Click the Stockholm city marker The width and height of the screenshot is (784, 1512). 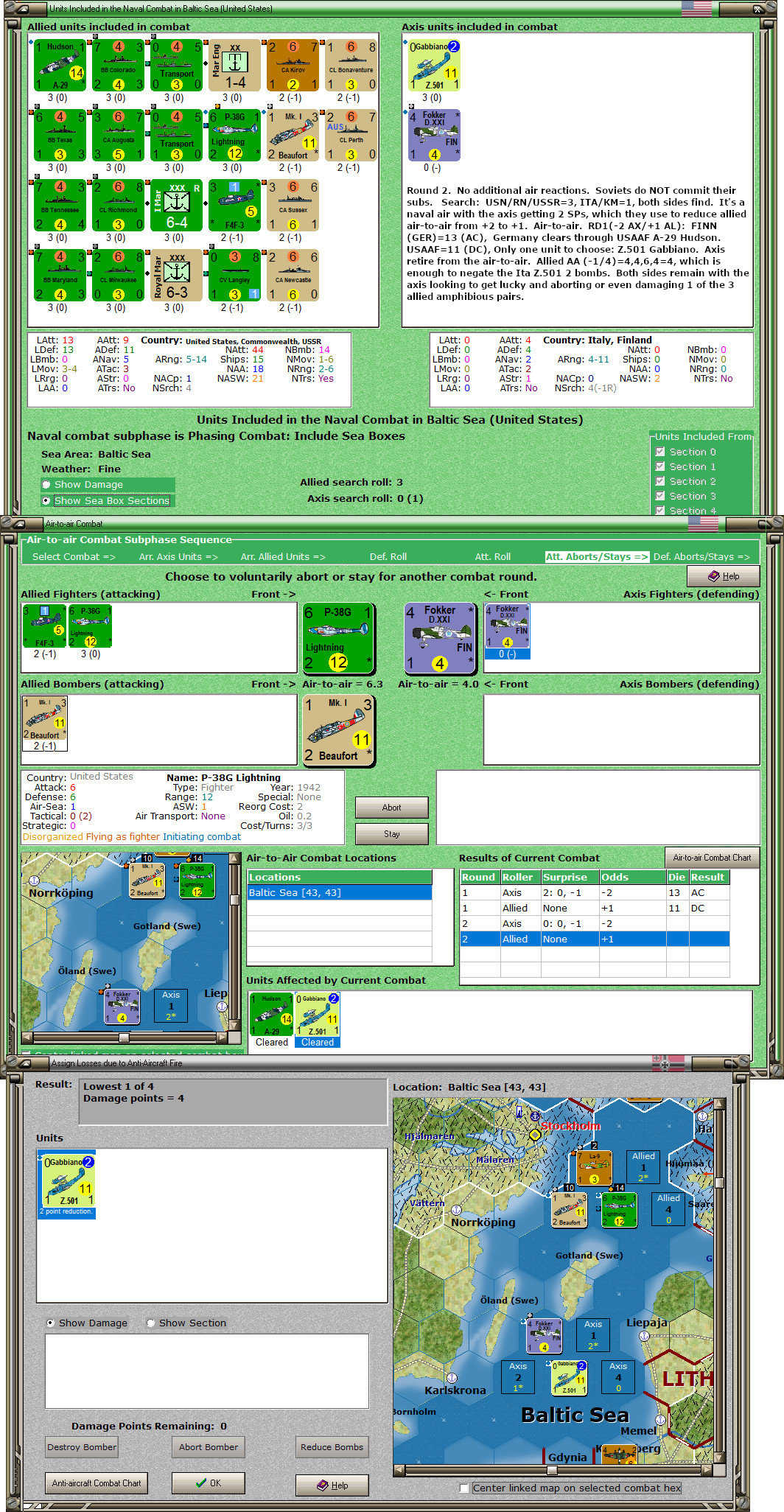pos(536,1135)
